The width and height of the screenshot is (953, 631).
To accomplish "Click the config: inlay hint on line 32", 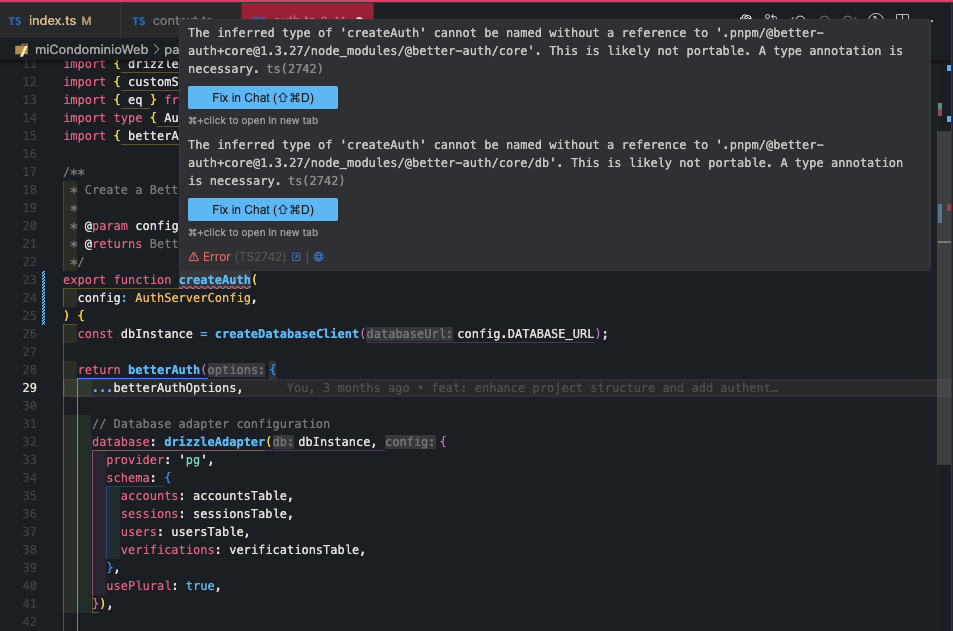I will [410, 442].
